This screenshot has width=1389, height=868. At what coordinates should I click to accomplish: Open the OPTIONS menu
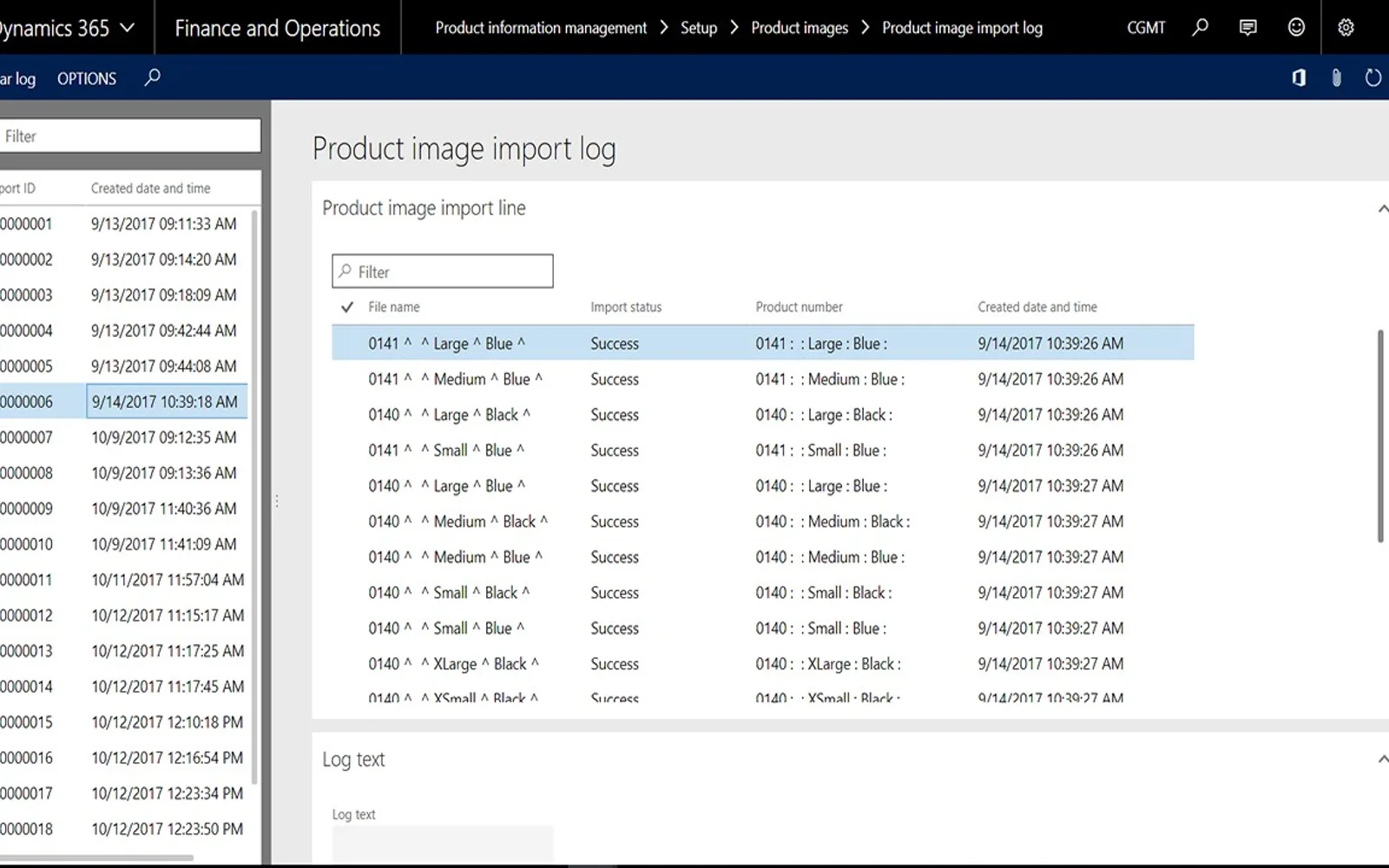coord(87,79)
